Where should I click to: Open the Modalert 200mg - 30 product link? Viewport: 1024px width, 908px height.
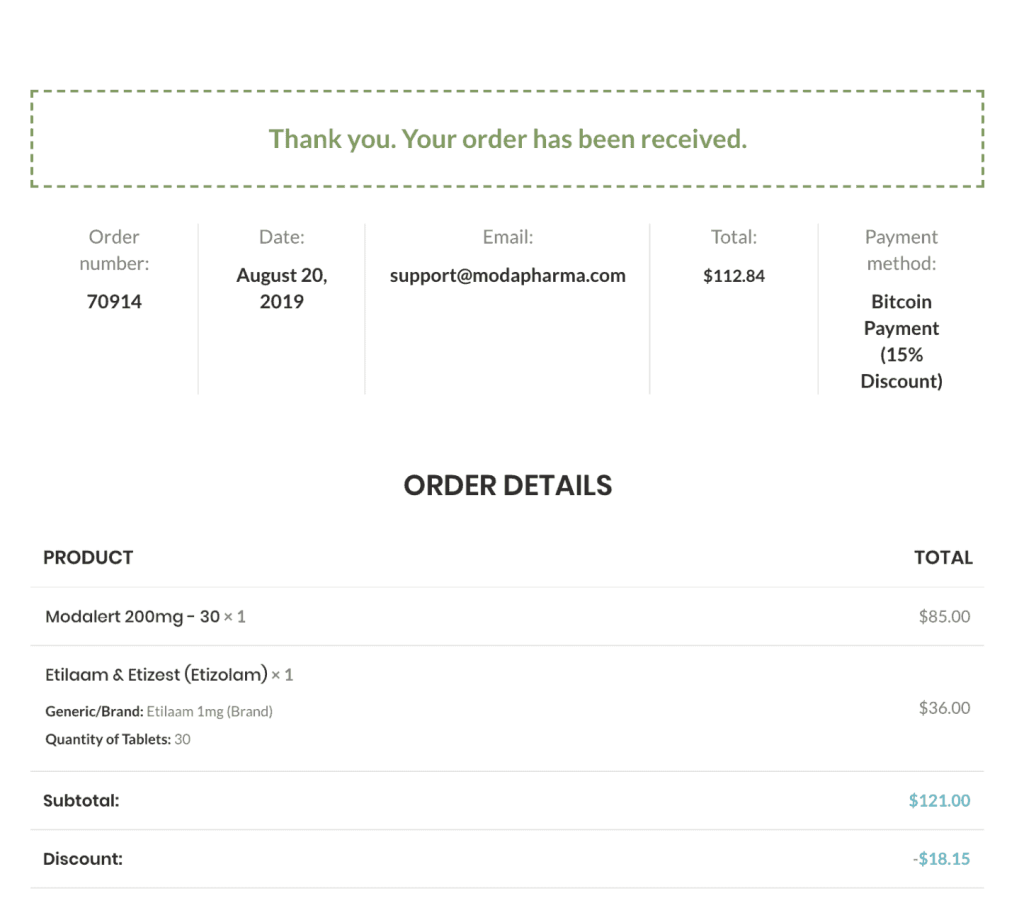(x=132, y=617)
